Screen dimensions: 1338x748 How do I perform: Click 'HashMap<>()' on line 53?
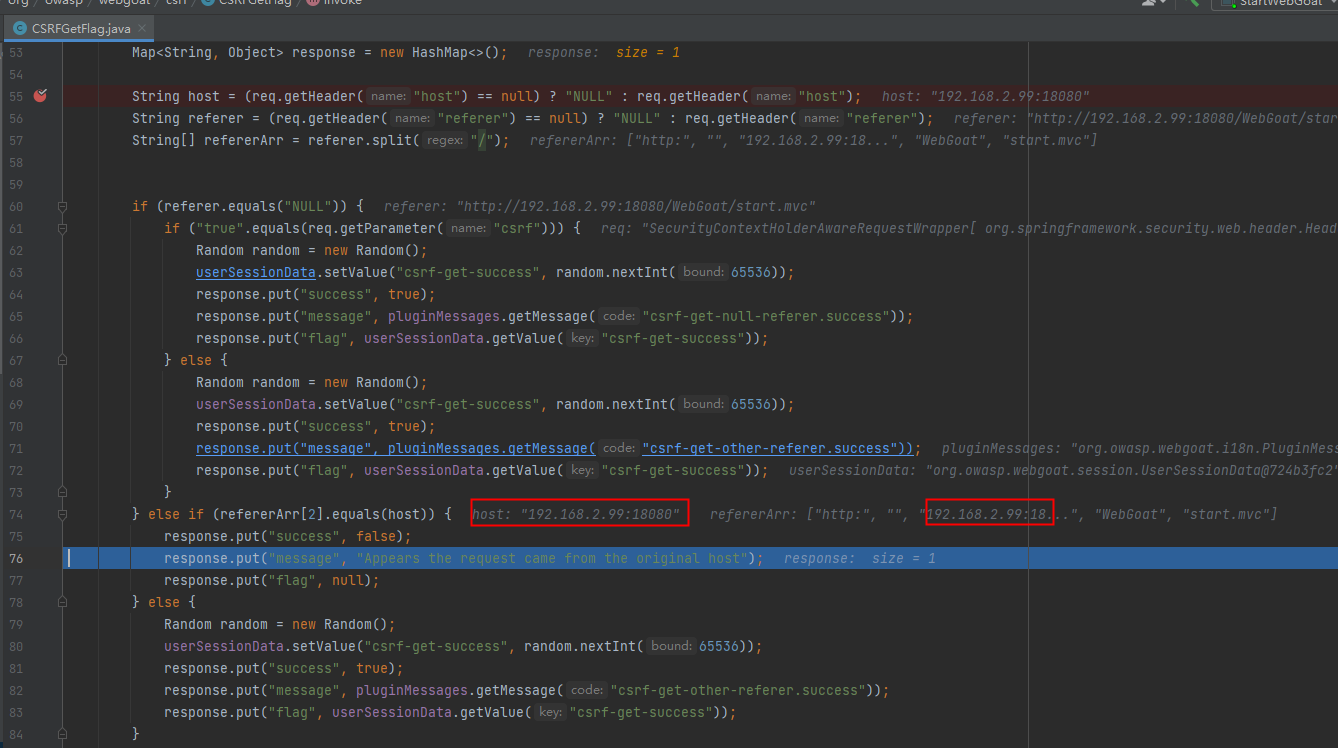[x=458, y=52]
